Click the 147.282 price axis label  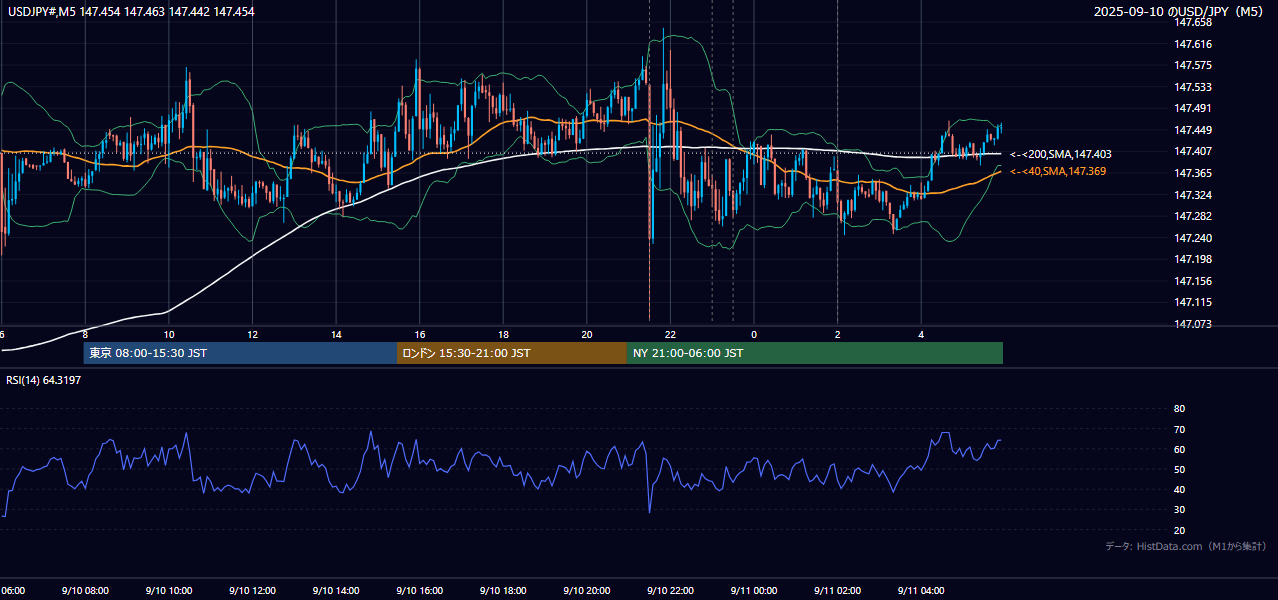click(x=1194, y=216)
